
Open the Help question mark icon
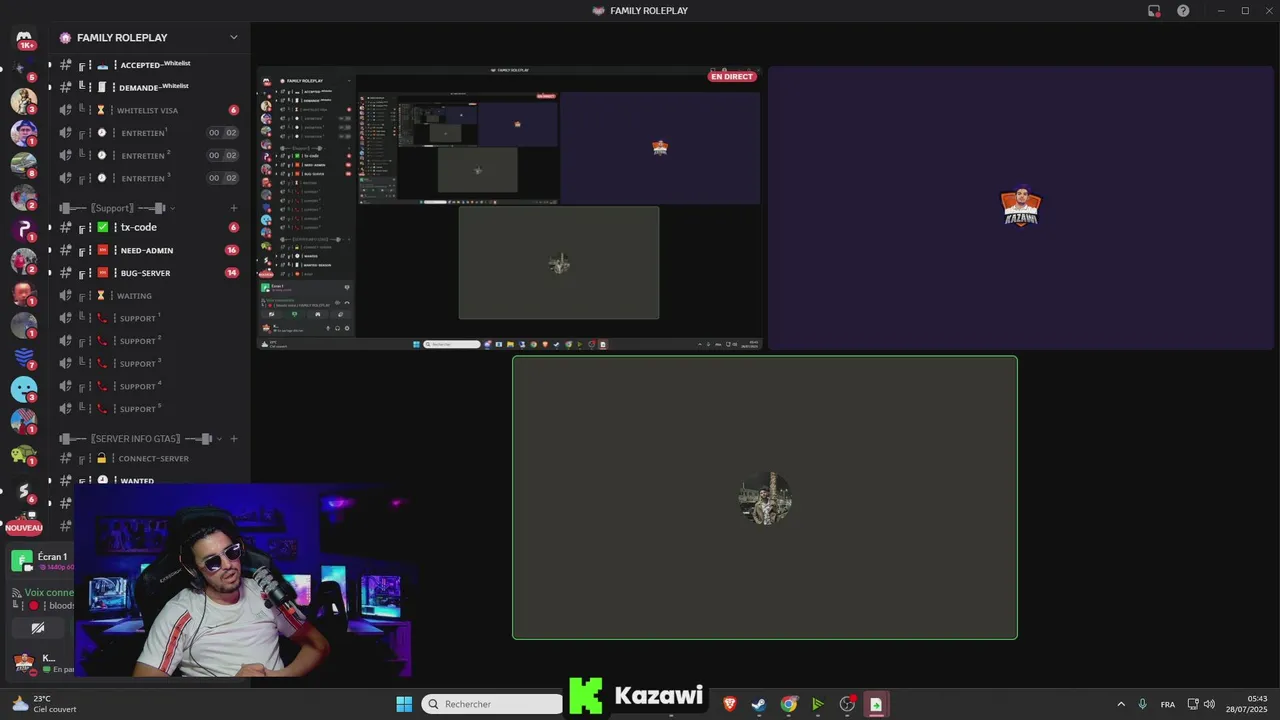(1183, 11)
